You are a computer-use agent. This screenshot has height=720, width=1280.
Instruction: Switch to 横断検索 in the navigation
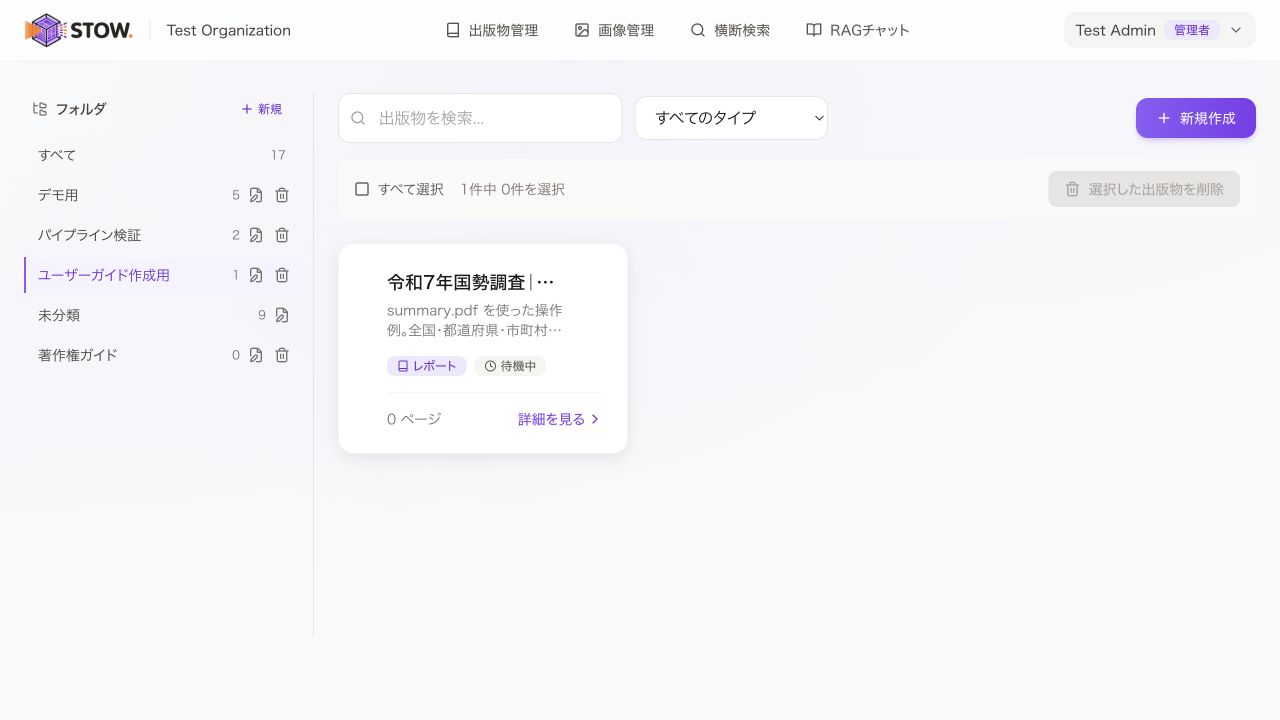point(730,30)
